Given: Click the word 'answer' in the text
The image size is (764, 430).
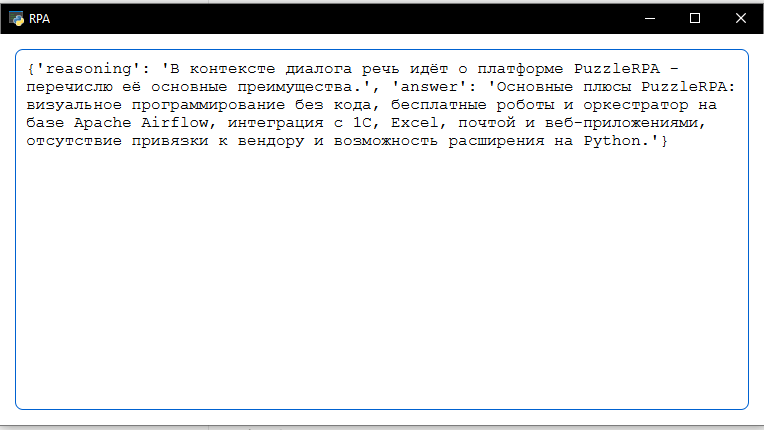Looking at the screenshot, I should coord(429,87).
